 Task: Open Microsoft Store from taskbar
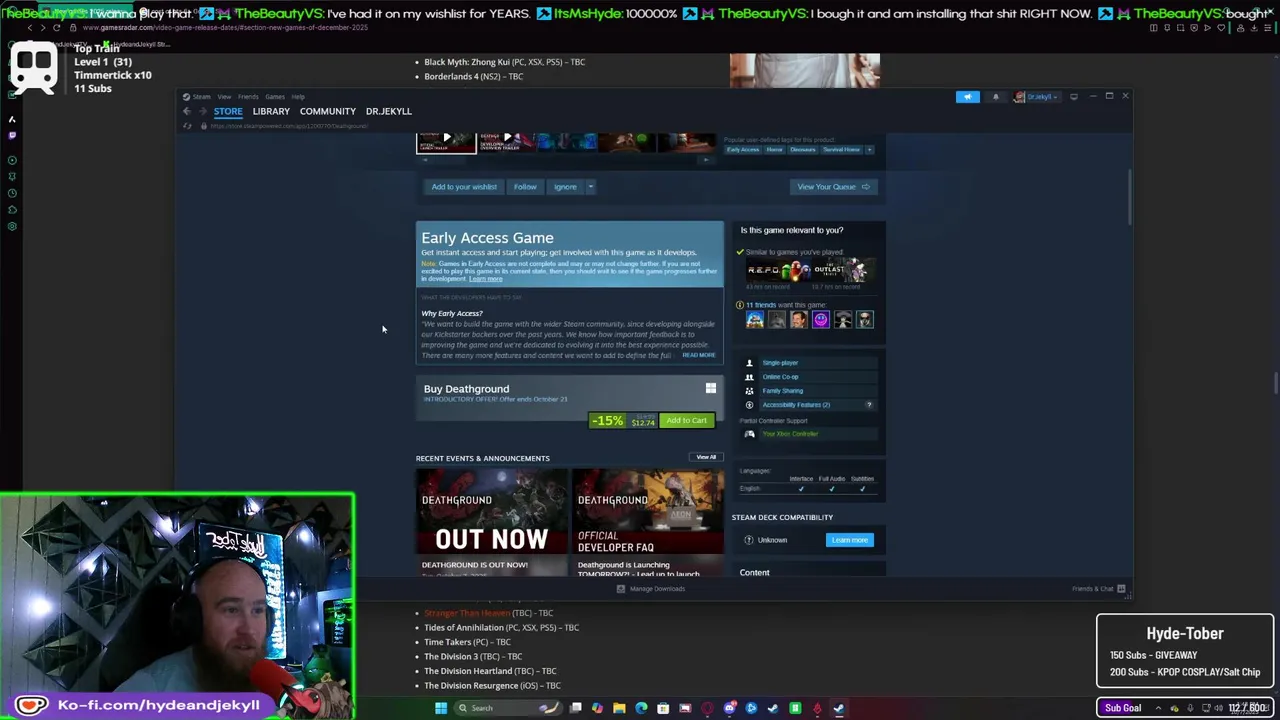(663, 708)
